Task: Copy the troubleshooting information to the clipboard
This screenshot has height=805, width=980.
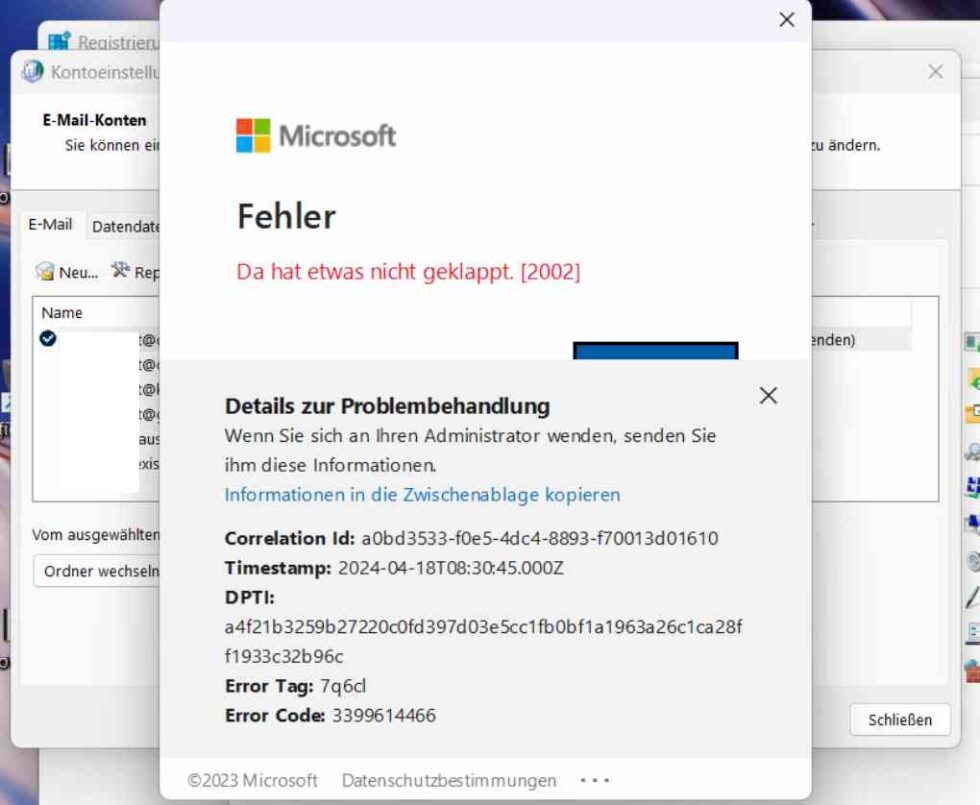Action: click(422, 494)
